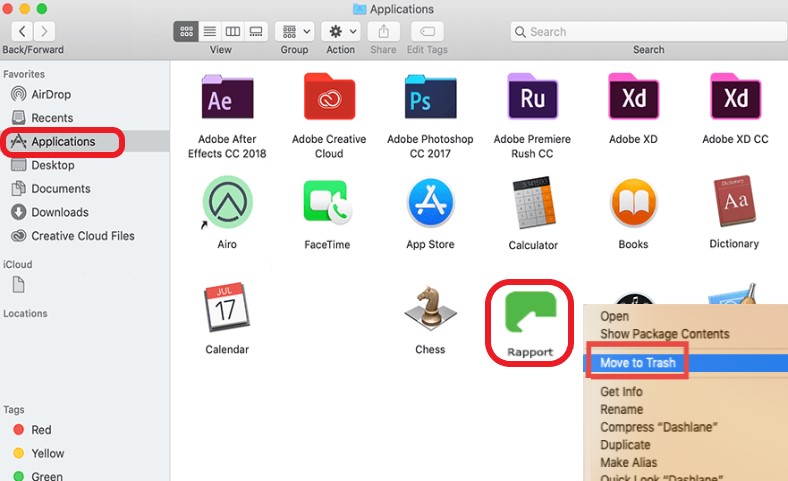
Task: Go forward with the Forward arrow
Action: [44, 31]
